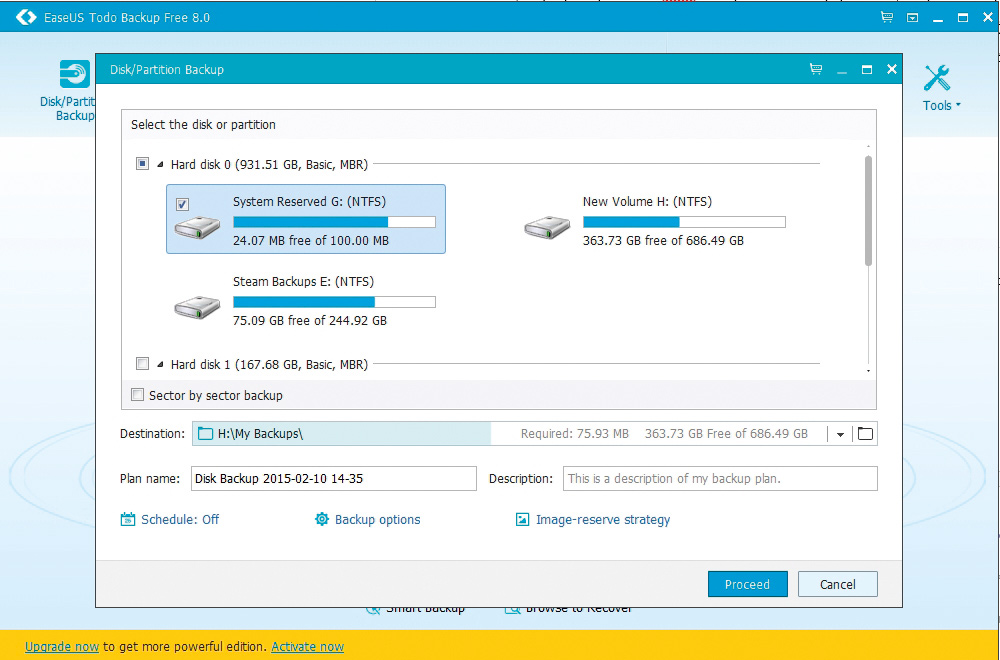Select 'Steam Backups E: (NTFS)' label

point(304,281)
